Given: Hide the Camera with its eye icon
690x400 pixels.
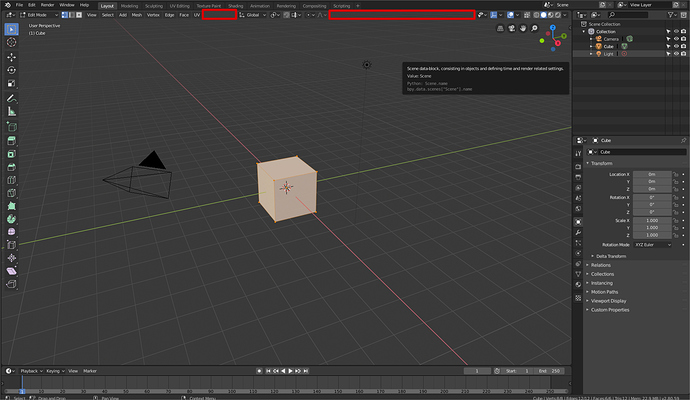Looking at the screenshot, I should pos(676,39).
